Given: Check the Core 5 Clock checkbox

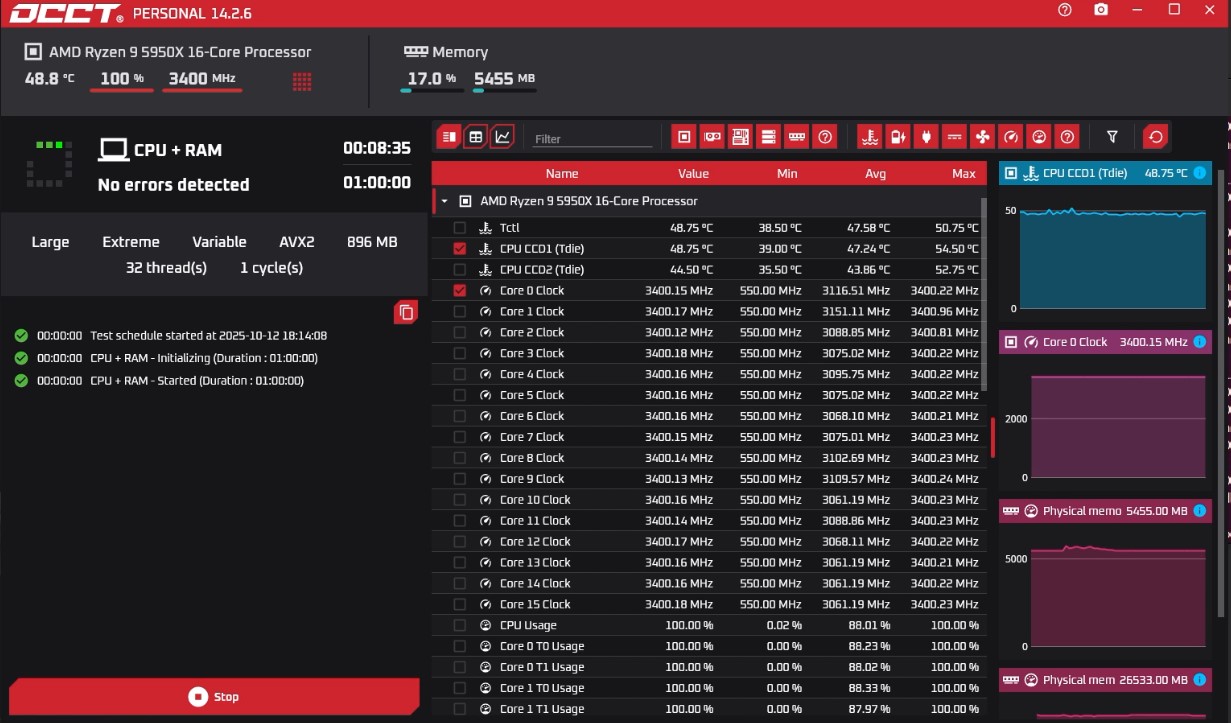Looking at the screenshot, I should pos(460,395).
